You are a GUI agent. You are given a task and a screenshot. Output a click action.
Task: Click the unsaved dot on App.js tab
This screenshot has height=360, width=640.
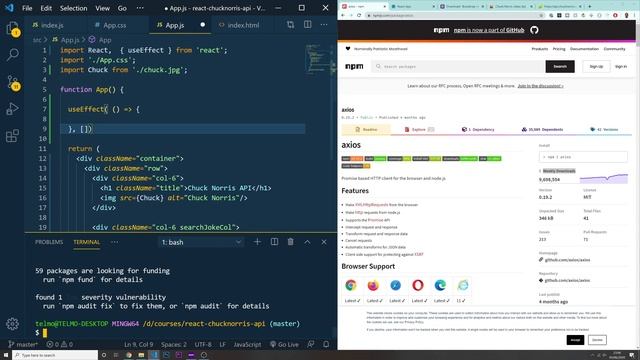pyautogui.click(x=202, y=25)
